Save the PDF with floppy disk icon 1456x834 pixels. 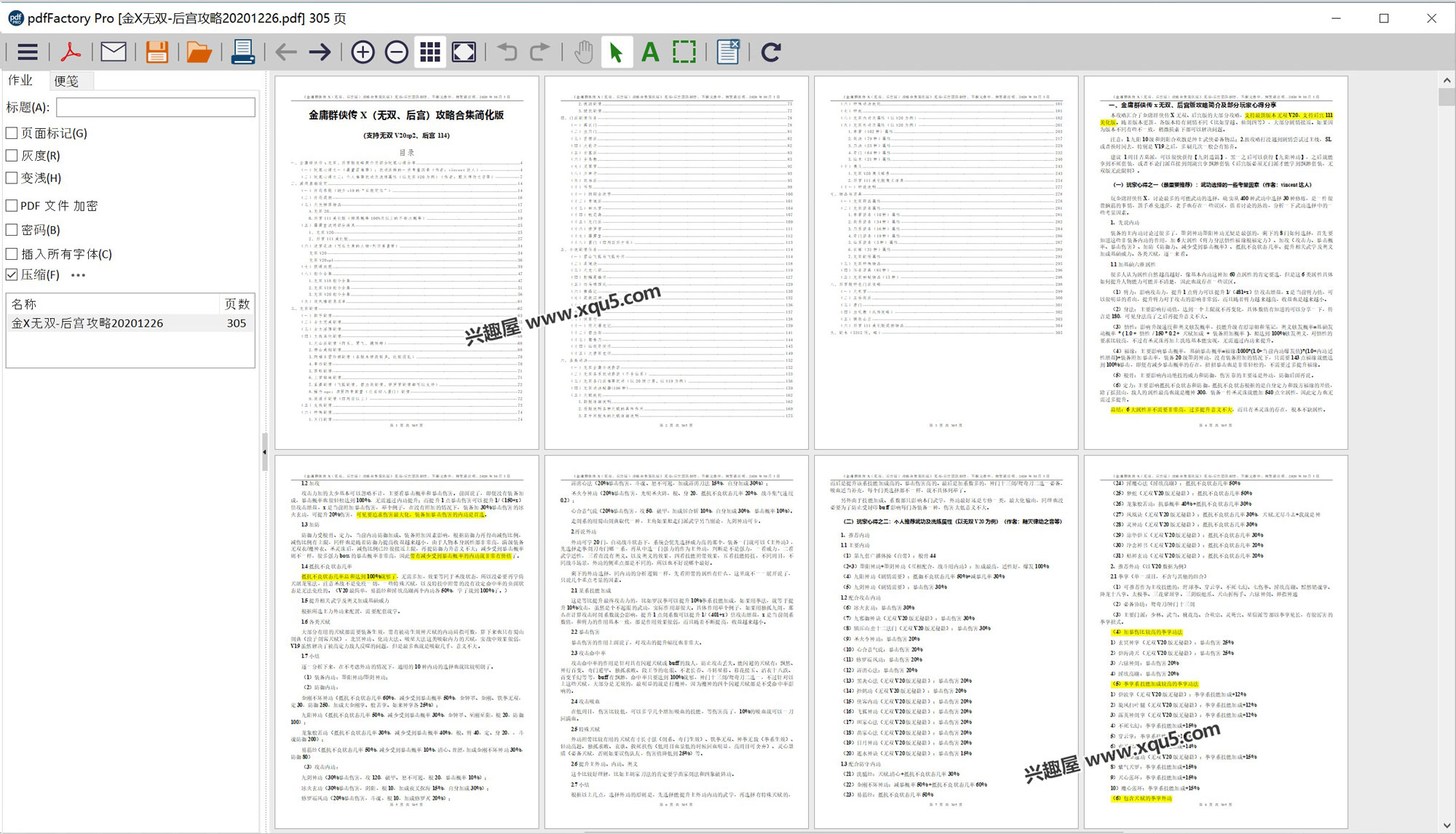point(157,52)
